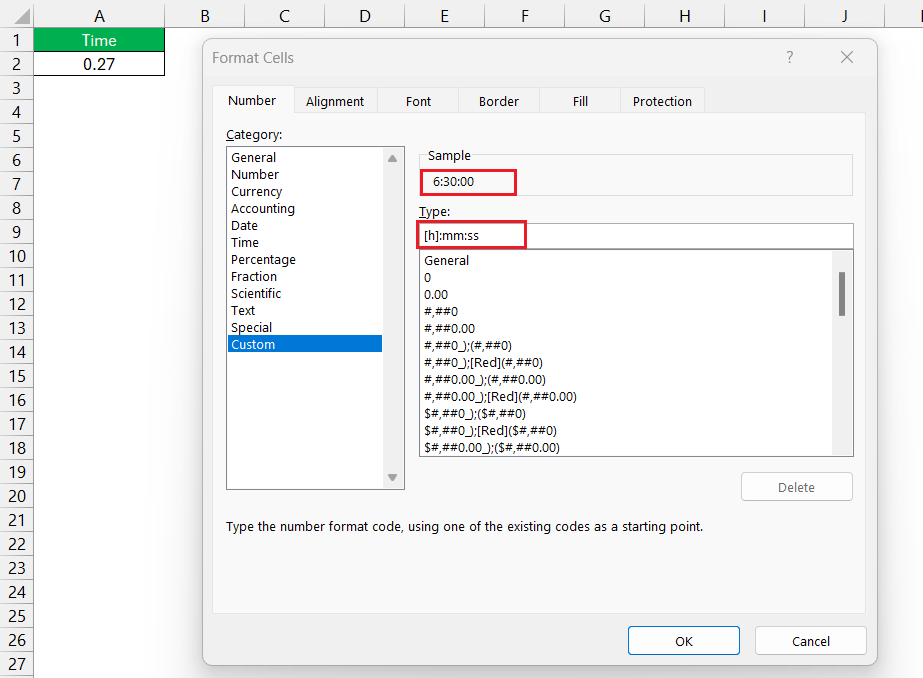Choose General in Type list

click(x=626, y=260)
